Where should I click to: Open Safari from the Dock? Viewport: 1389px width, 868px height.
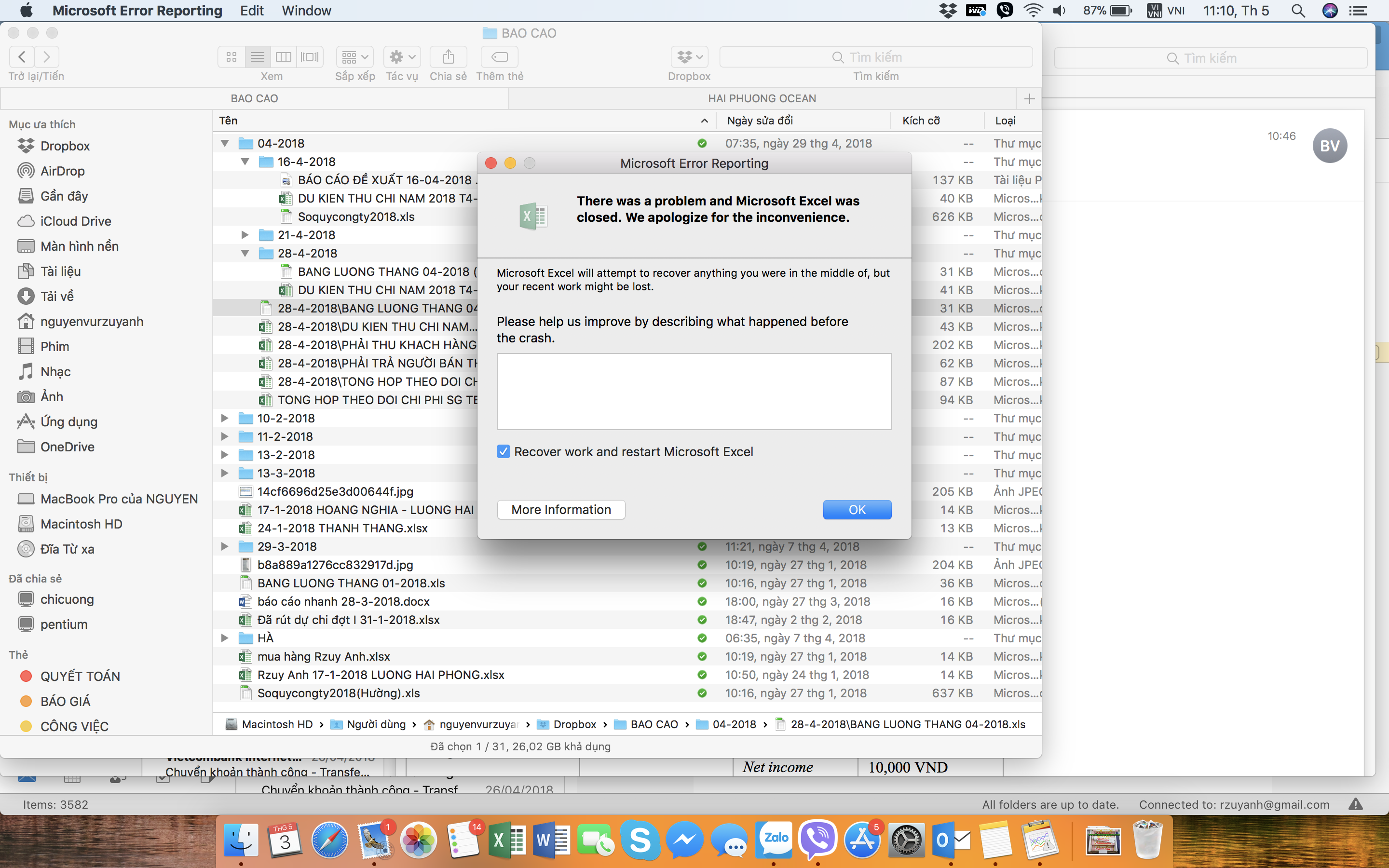click(329, 840)
